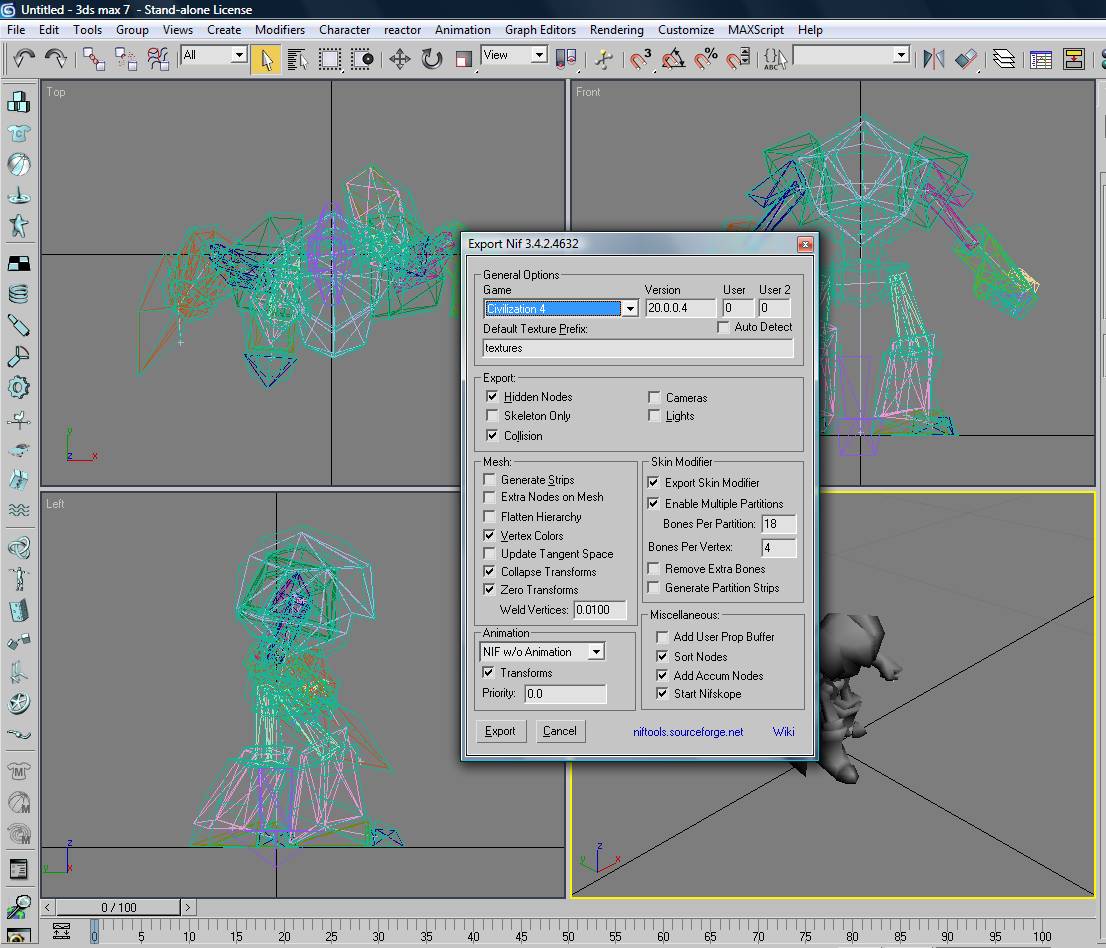Image resolution: width=1106 pixels, height=948 pixels.
Task: Uncheck the Hidden Nodes checkbox
Action: (x=492, y=396)
